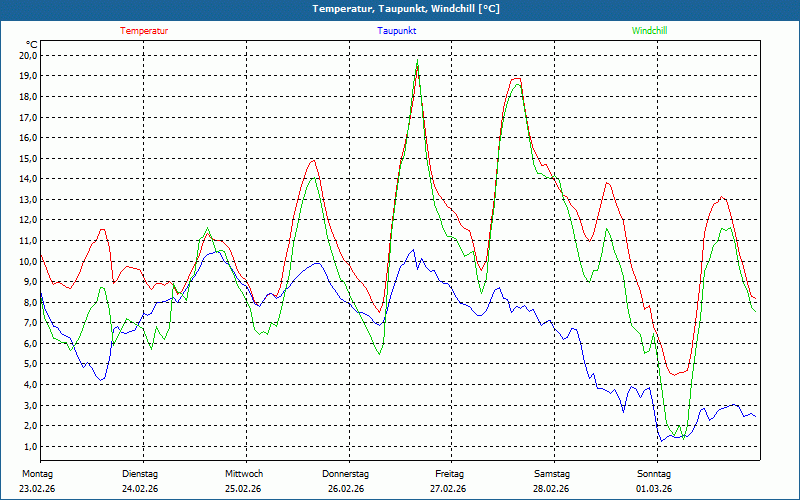
Task: Click the 1,0 value on the y-axis
Action: click(x=30, y=447)
